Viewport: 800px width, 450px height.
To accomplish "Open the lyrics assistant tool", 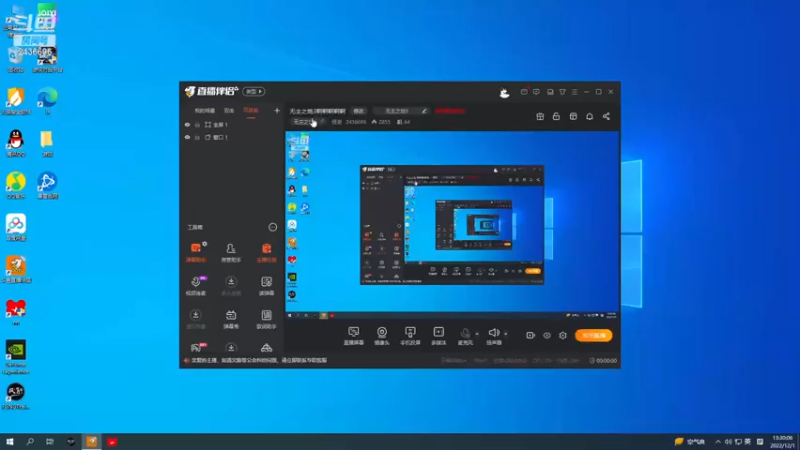I will [266, 319].
